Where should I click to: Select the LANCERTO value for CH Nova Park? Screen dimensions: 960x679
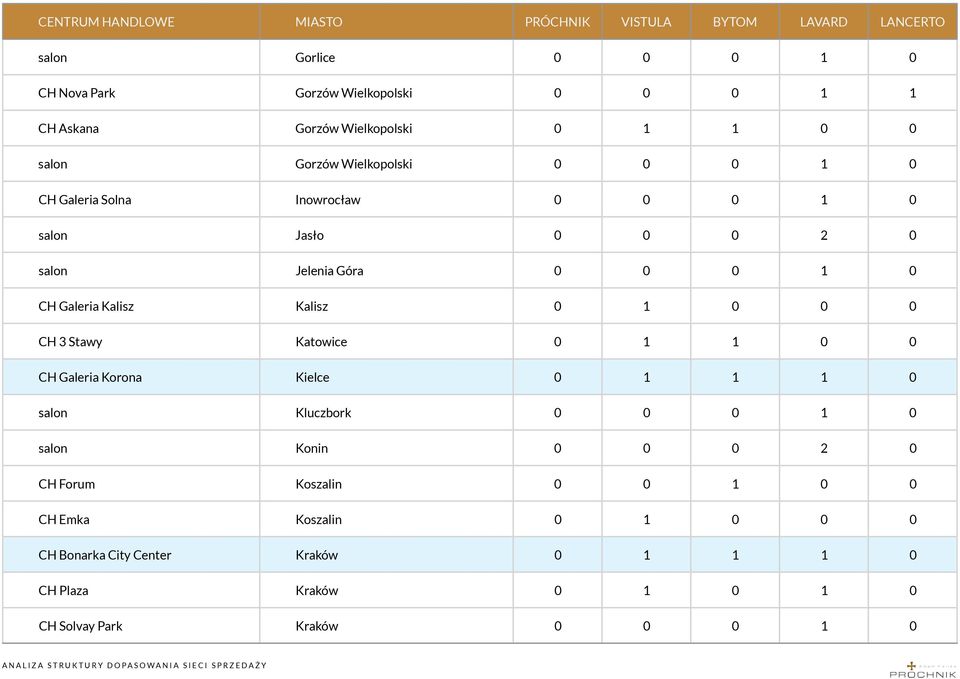click(913, 93)
